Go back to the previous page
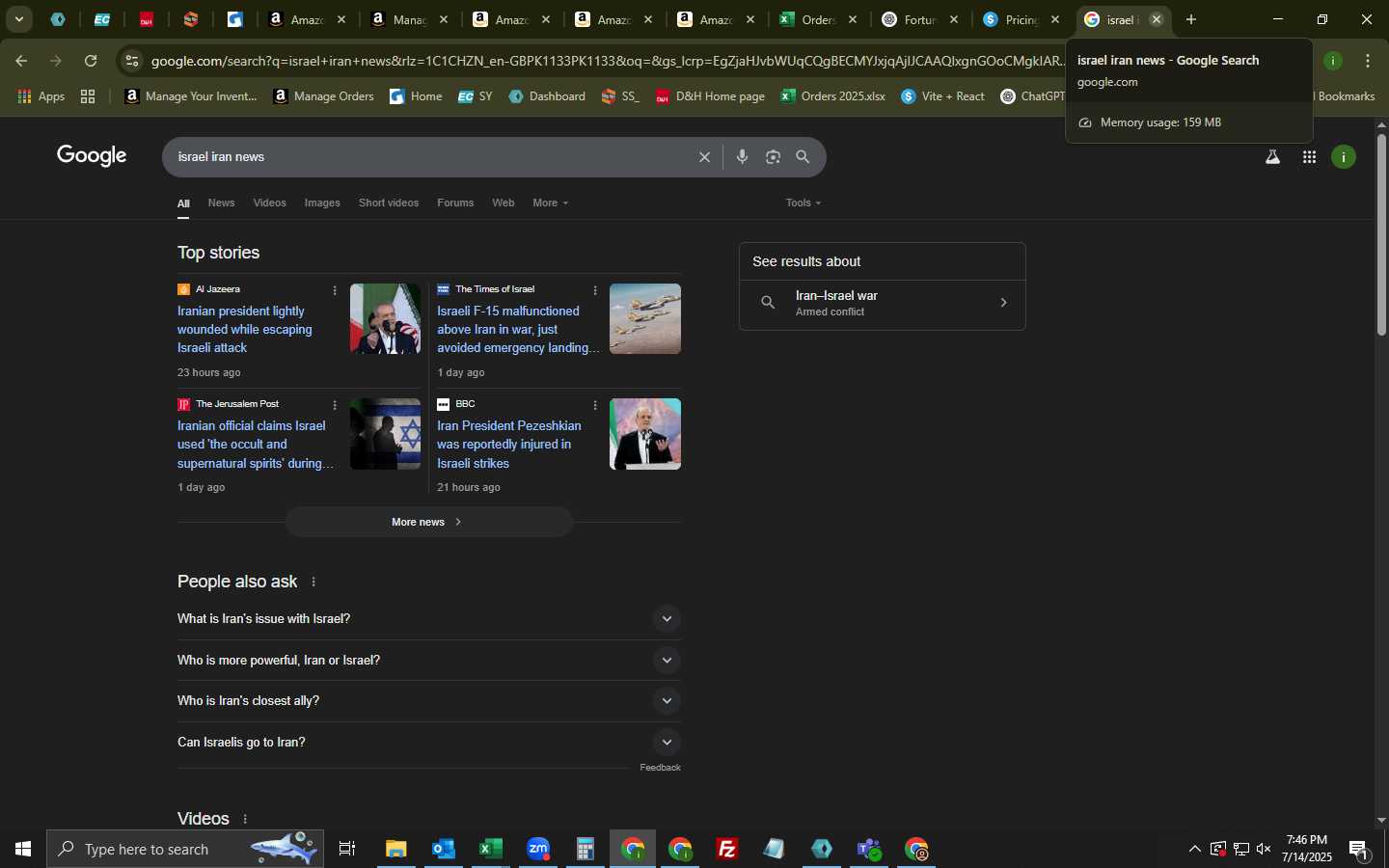Screen dimensions: 1389x868 tap(21, 61)
